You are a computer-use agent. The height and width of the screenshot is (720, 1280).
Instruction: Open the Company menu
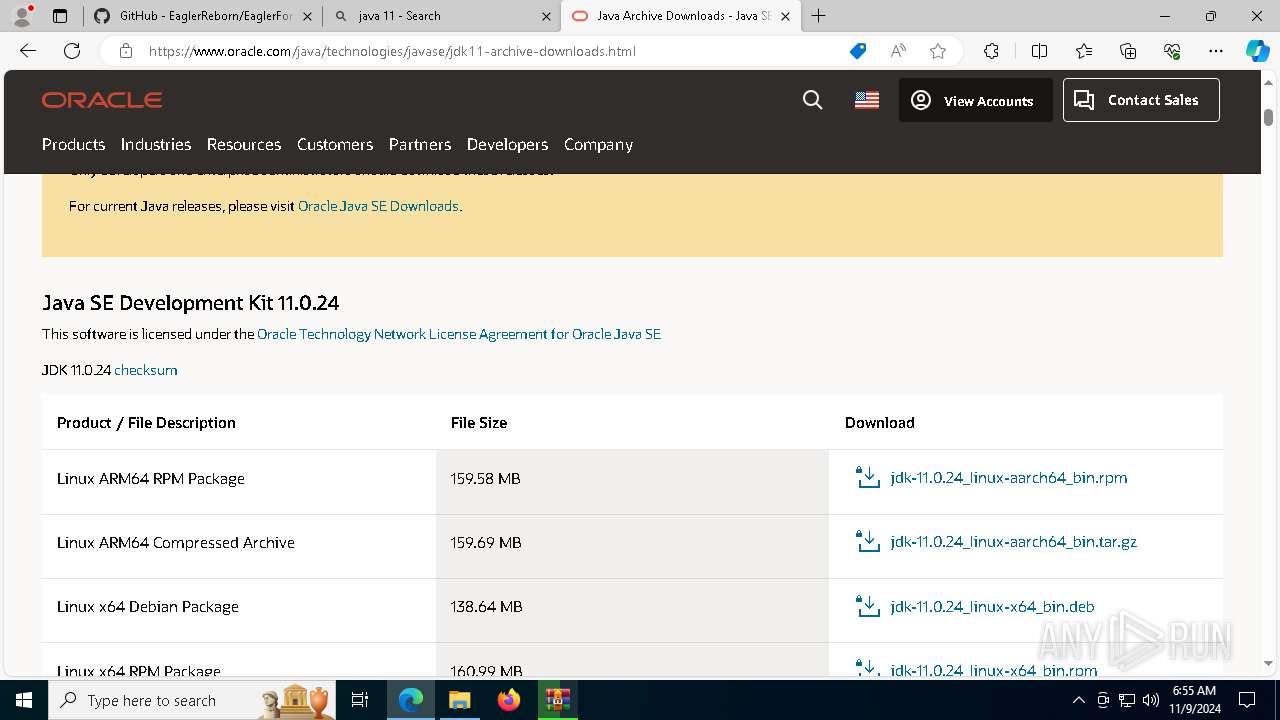click(598, 144)
